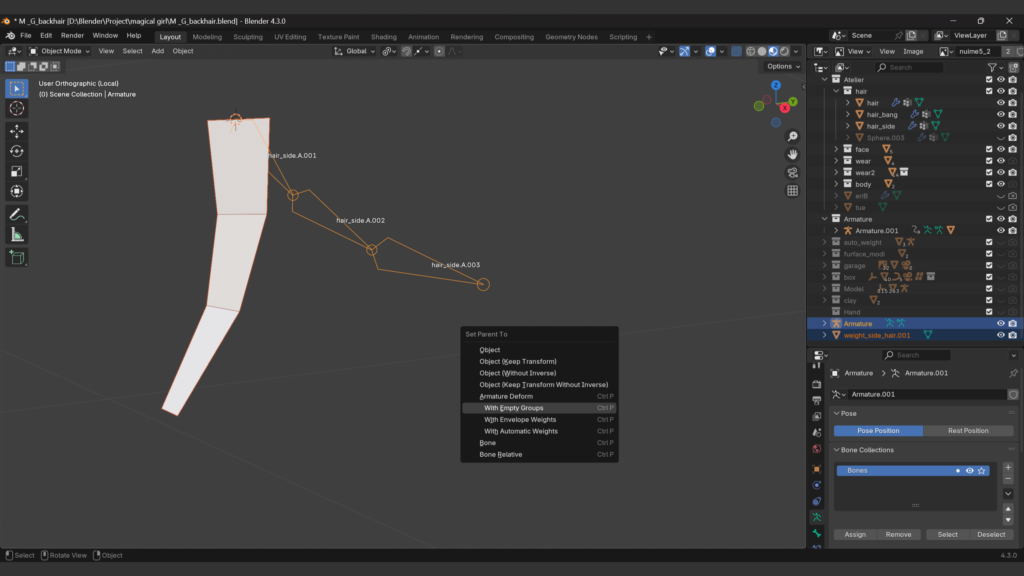Choose With Automatic Weights from parent menu

(x=520, y=431)
